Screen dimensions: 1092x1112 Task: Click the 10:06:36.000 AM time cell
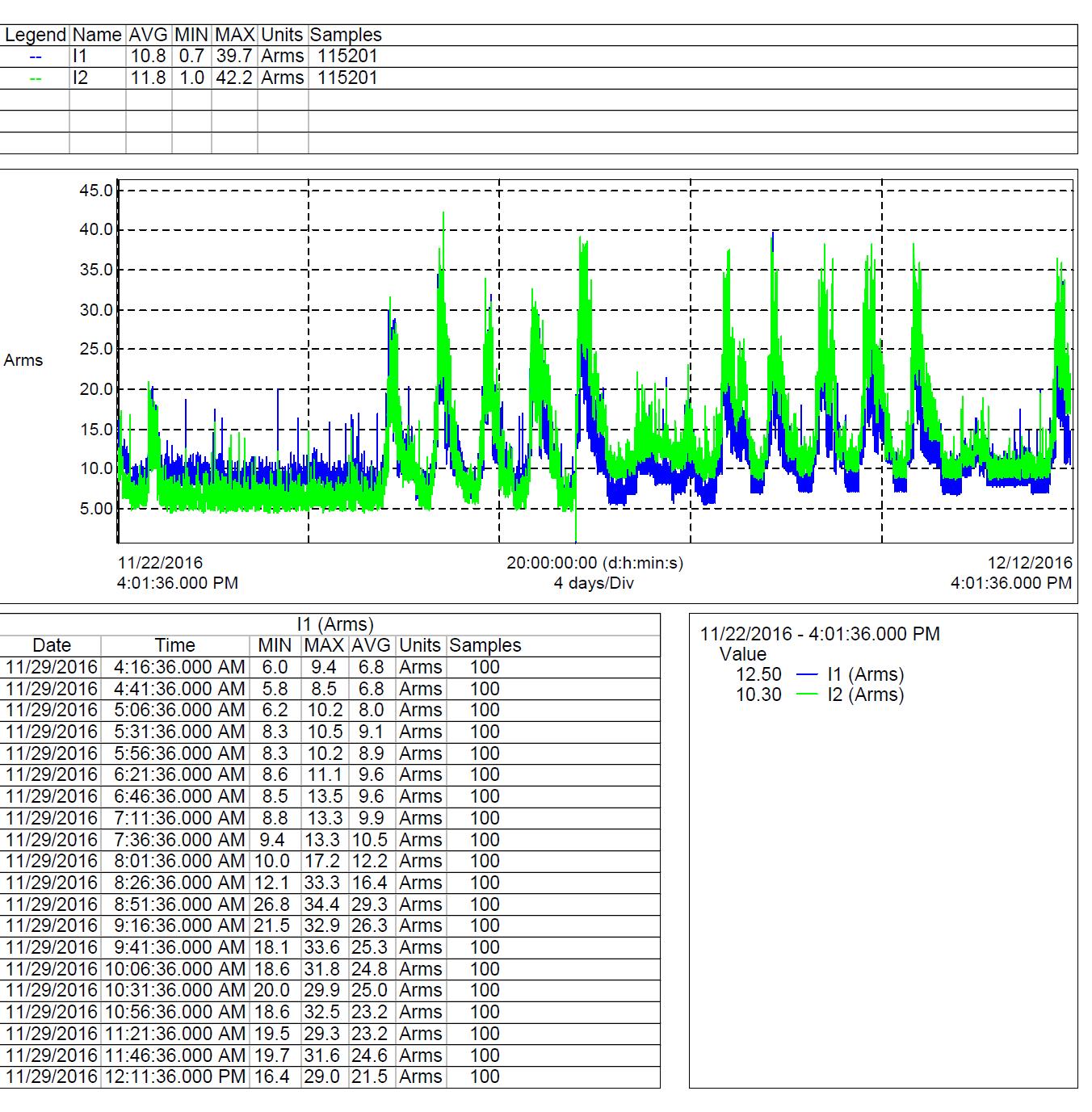tap(175, 969)
